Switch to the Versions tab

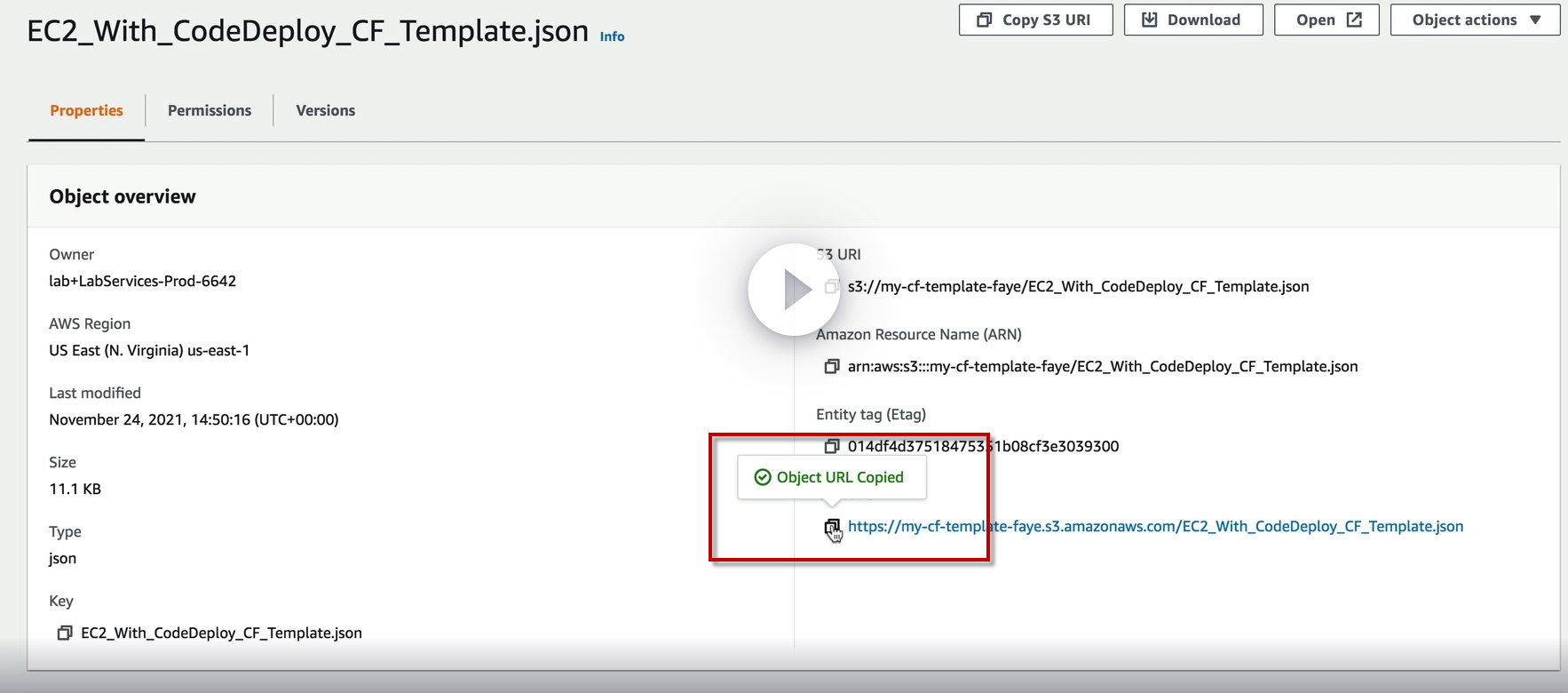326,111
